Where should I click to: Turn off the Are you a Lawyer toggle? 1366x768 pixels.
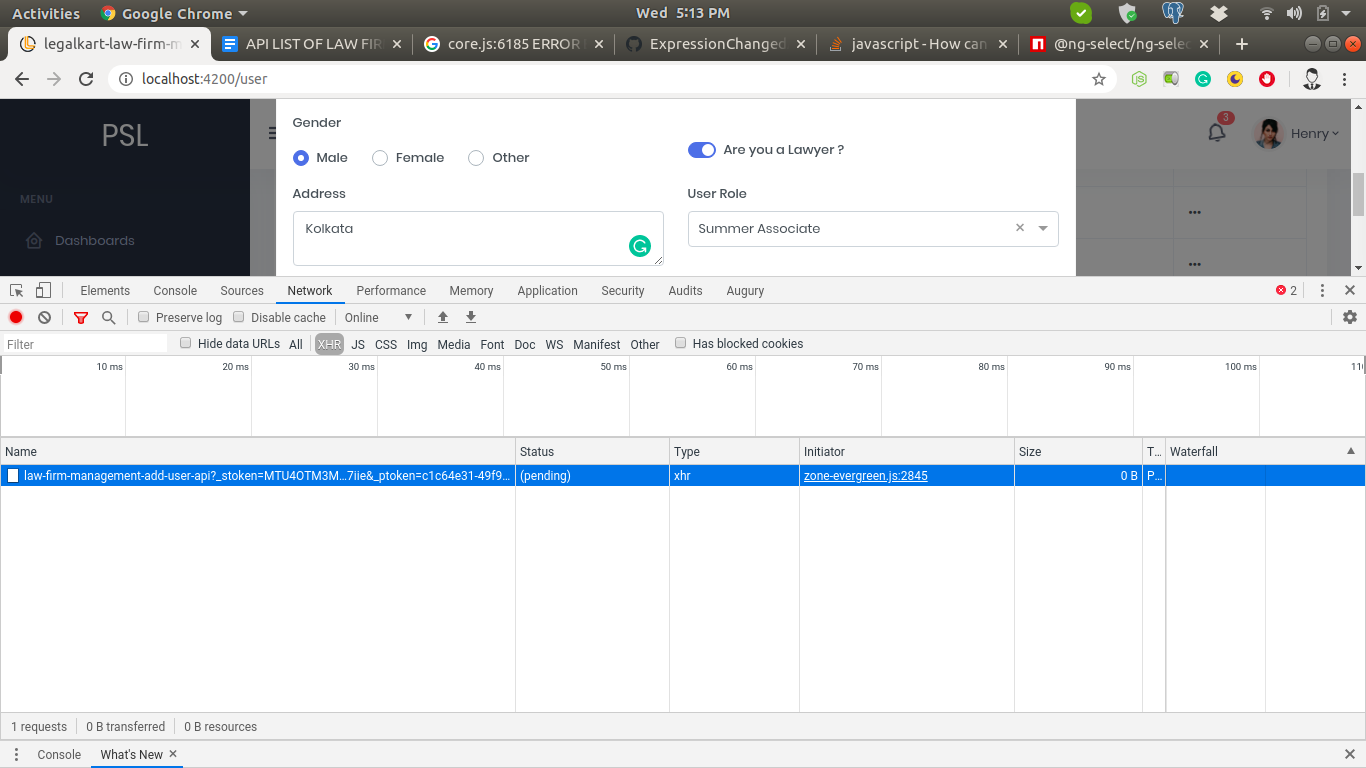(x=702, y=150)
